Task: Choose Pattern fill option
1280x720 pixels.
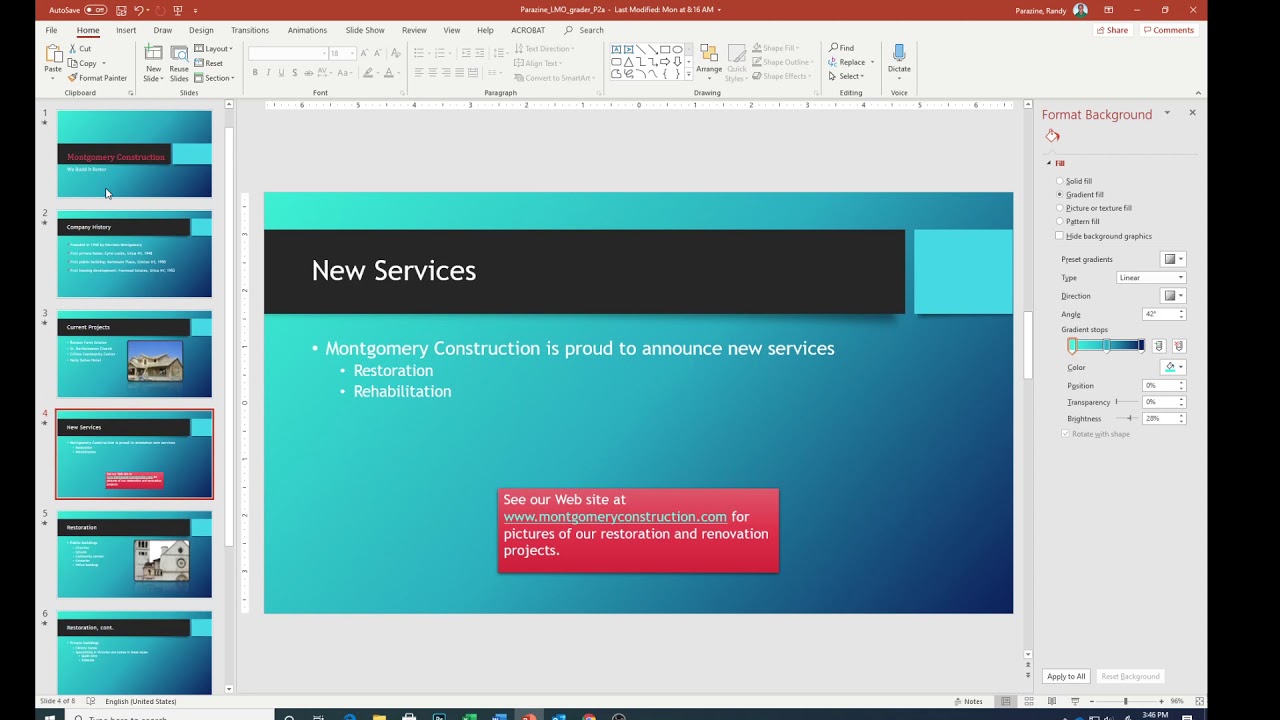Action: click(x=1079, y=222)
